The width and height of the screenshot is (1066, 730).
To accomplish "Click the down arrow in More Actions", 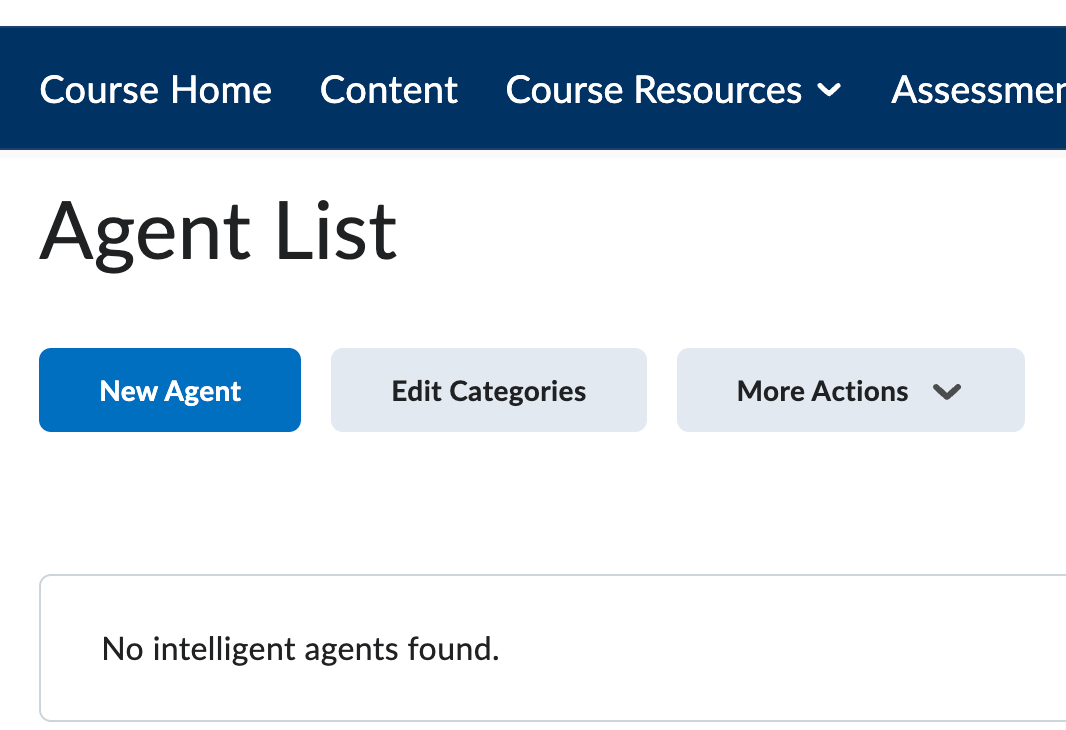I will point(946,391).
